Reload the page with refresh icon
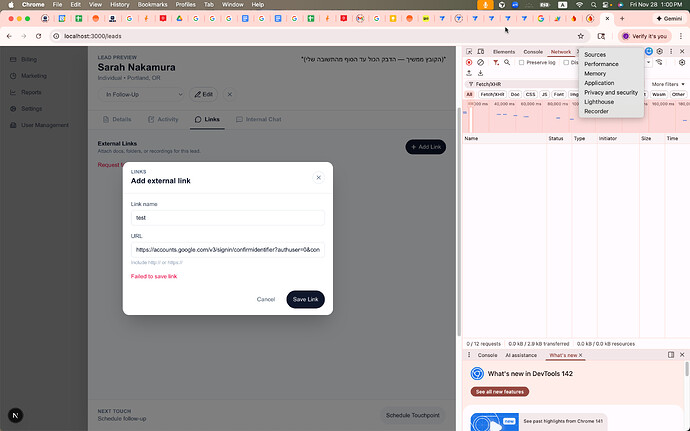 pyautogui.click(x=39, y=36)
